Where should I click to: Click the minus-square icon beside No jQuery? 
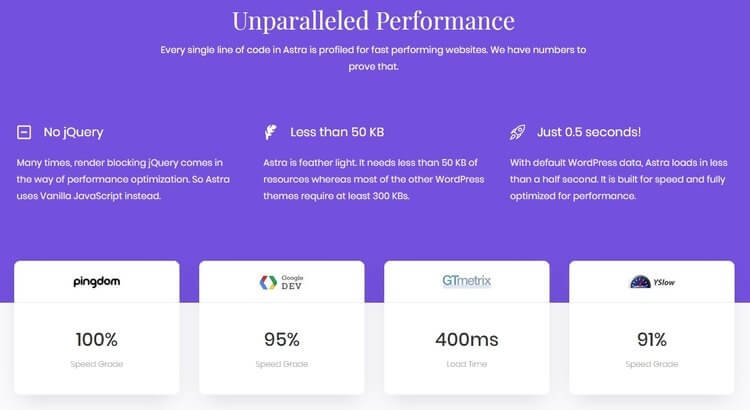click(24, 132)
